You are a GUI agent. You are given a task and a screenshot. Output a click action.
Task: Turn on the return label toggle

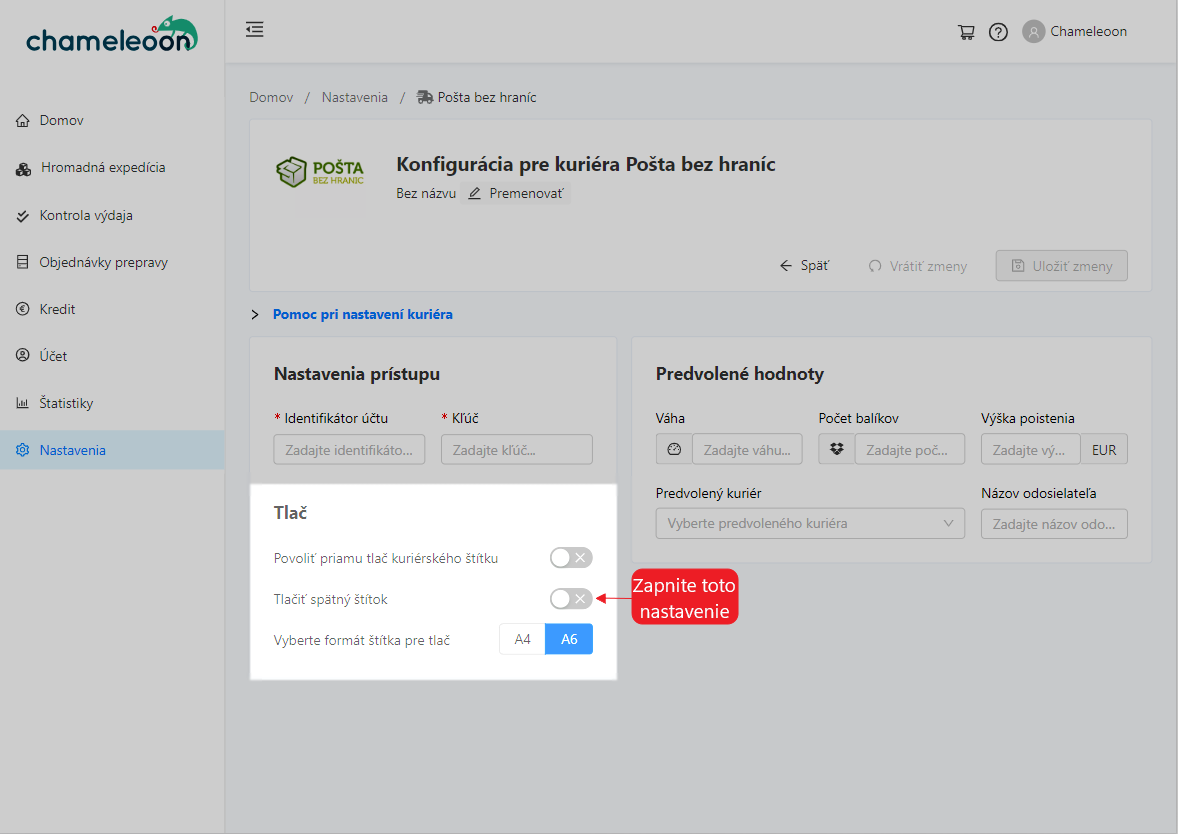[x=571, y=599]
